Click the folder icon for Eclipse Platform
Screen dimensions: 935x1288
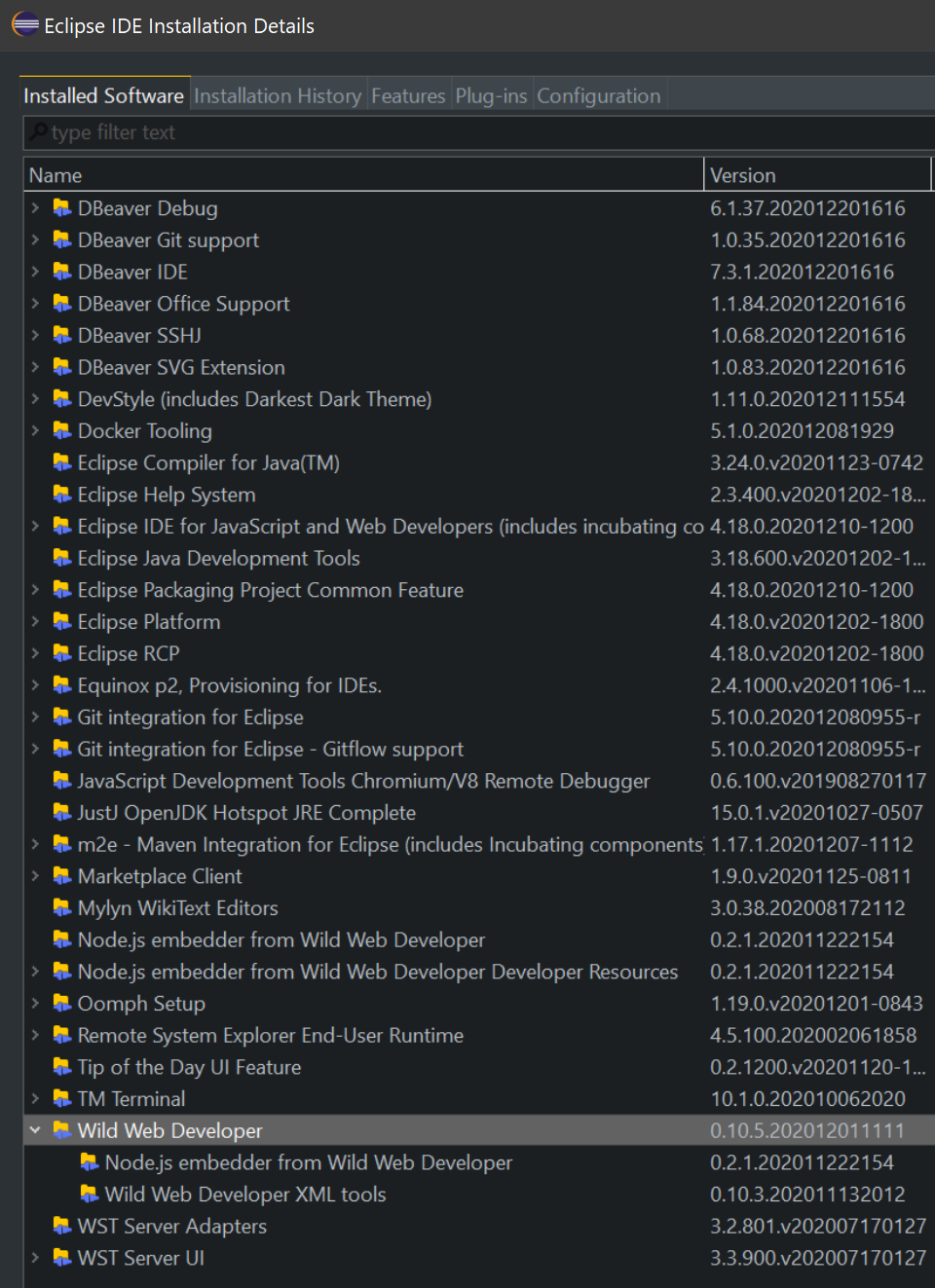tap(61, 621)
